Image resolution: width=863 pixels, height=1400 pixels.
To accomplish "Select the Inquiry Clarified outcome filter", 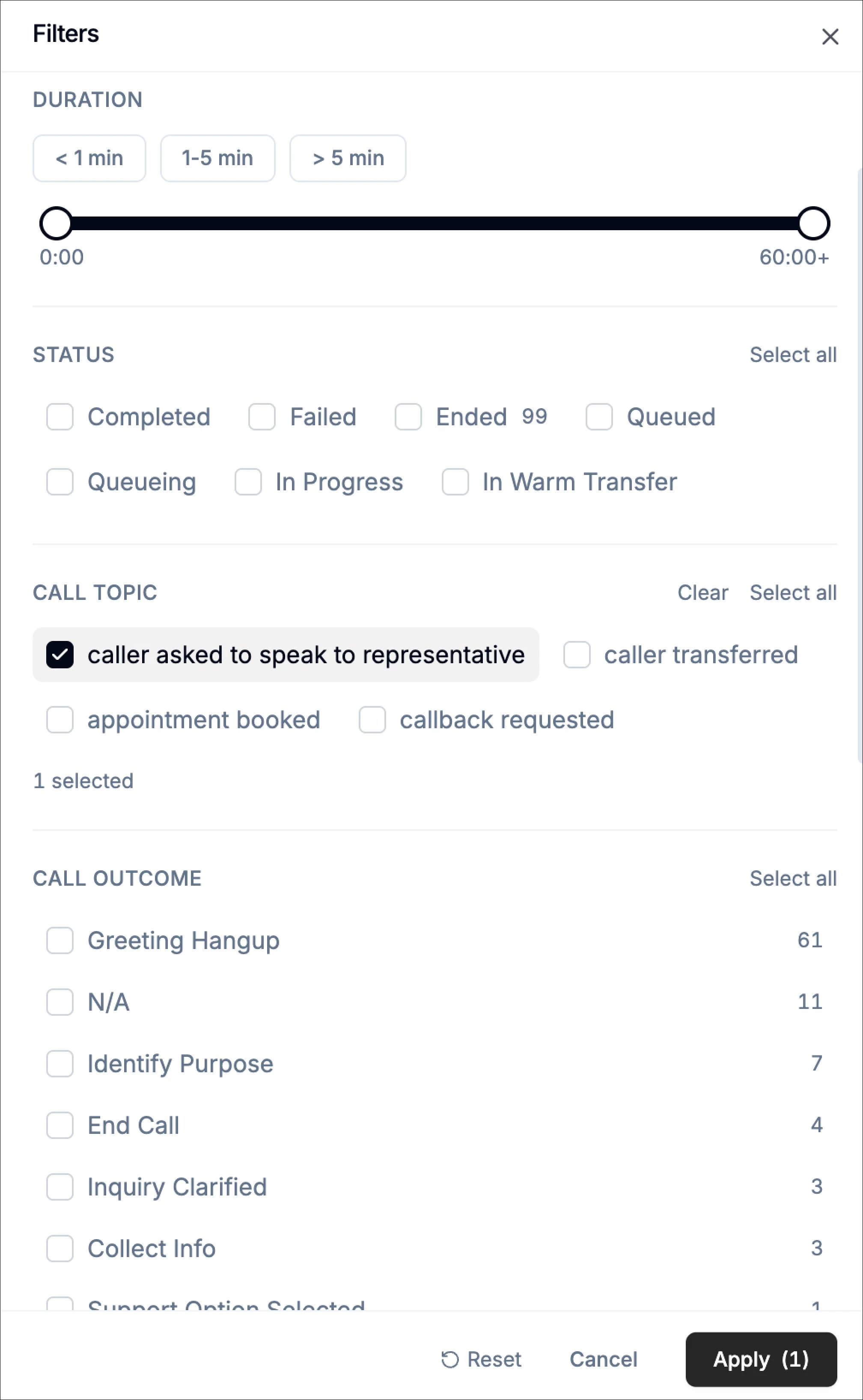I will pyautogui.click(x=60, y=1187).
